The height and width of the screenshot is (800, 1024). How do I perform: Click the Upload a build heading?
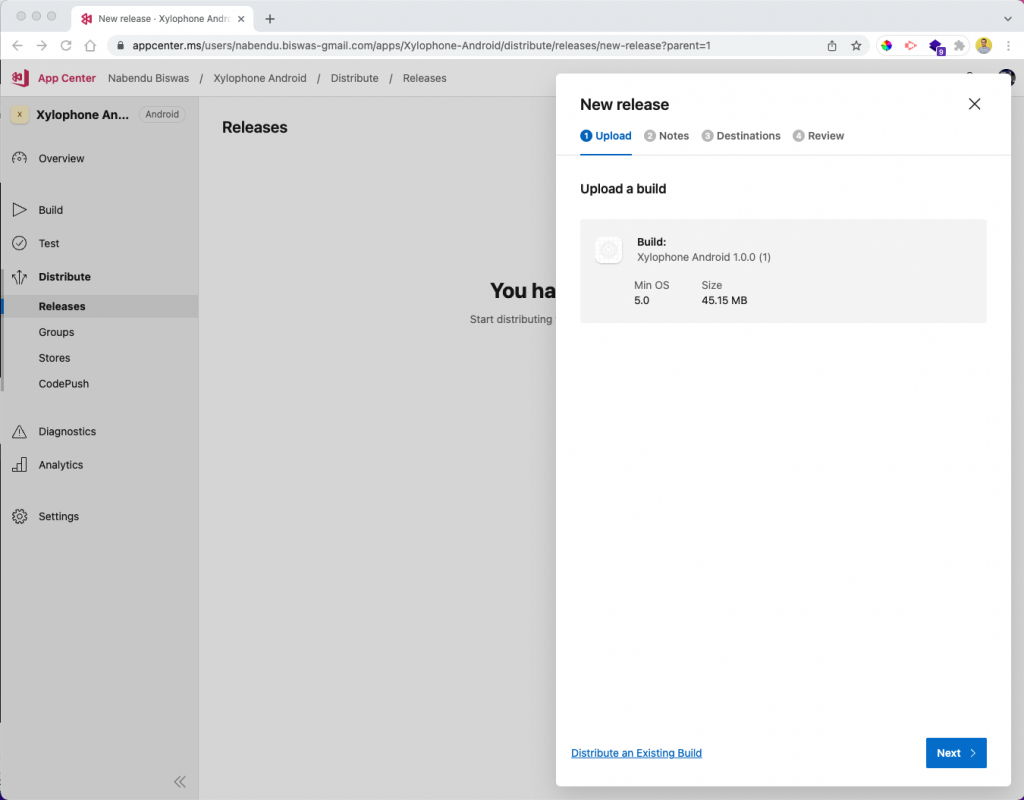[x=623, y=189]
